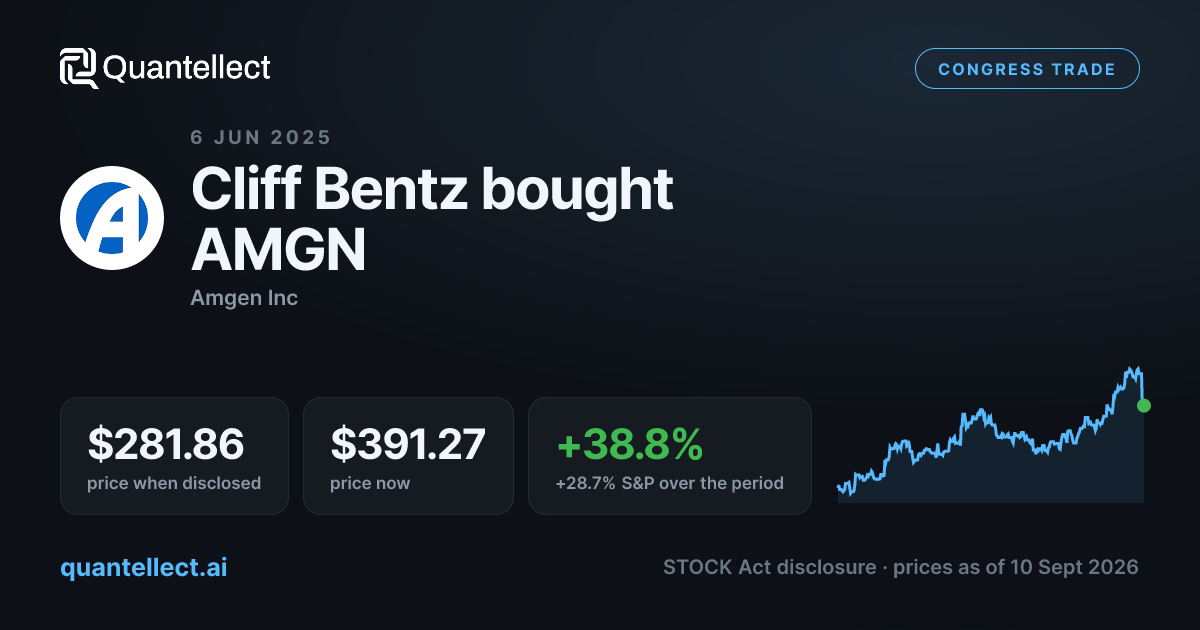The width and height of the screenshot is (1200, 630).
Task: Click the STOCK Act disclosure footer text
Action: (769, 567)
